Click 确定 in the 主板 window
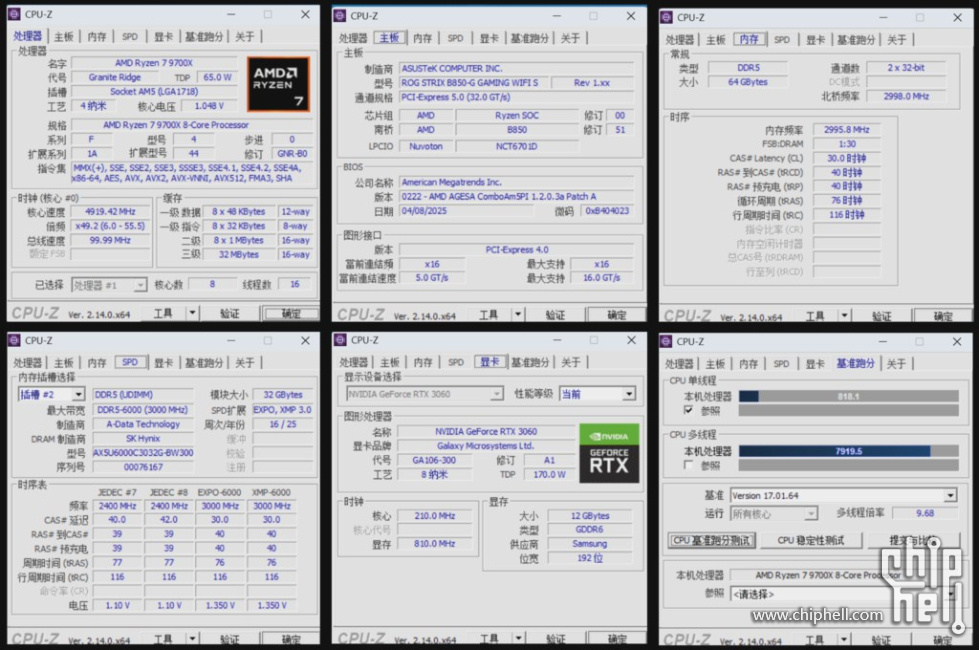979x650 pixels. coord(616,315)
